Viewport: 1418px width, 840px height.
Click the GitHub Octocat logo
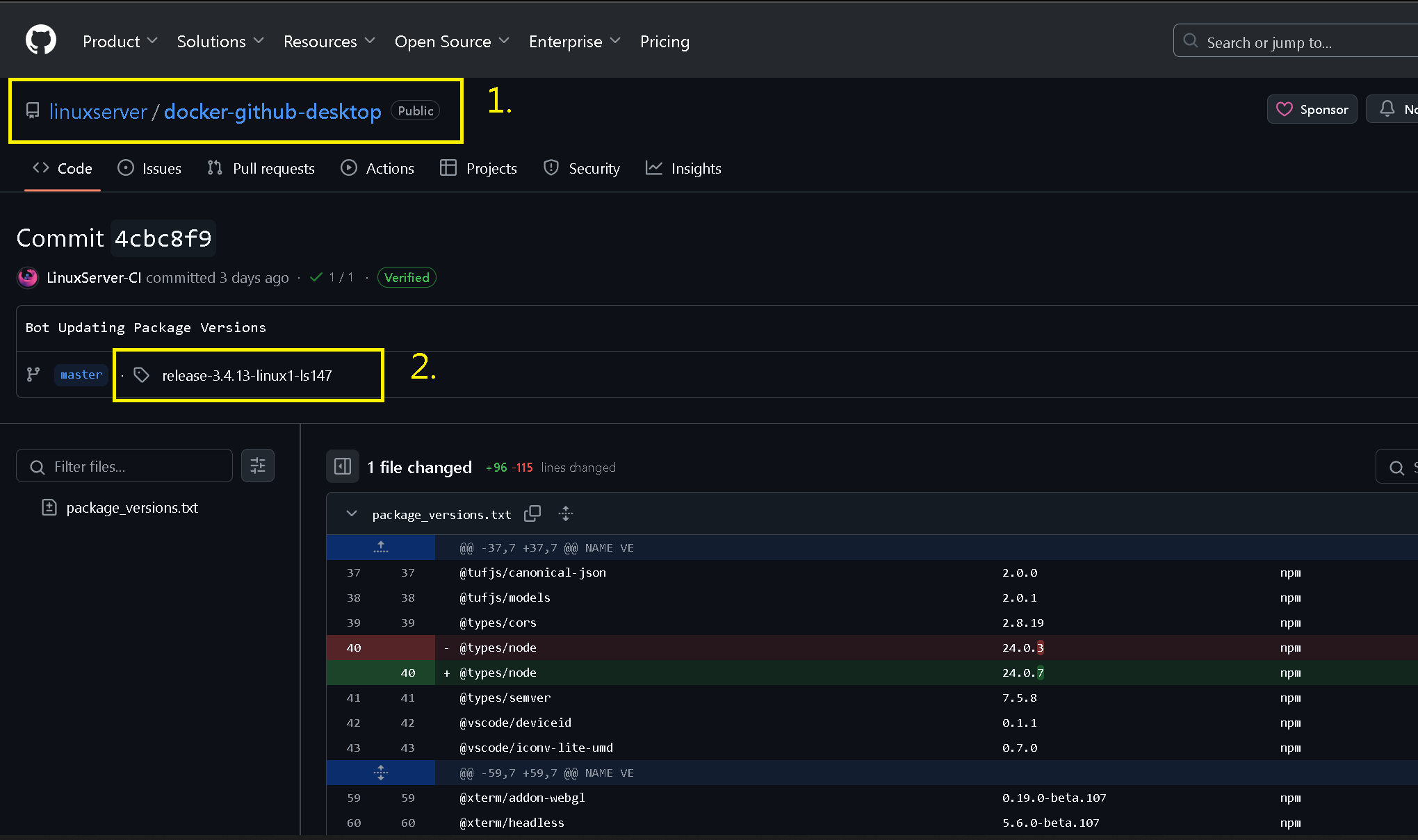[41, 40]
